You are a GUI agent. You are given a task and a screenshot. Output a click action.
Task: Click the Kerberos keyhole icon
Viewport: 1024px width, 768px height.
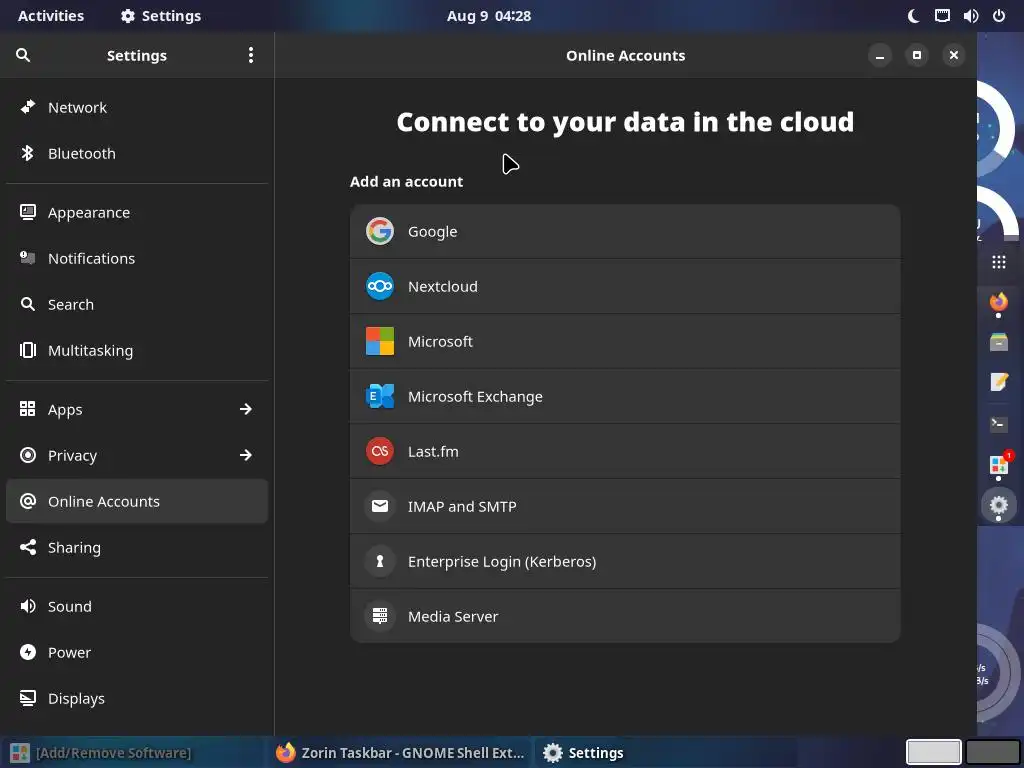(380, 561)
